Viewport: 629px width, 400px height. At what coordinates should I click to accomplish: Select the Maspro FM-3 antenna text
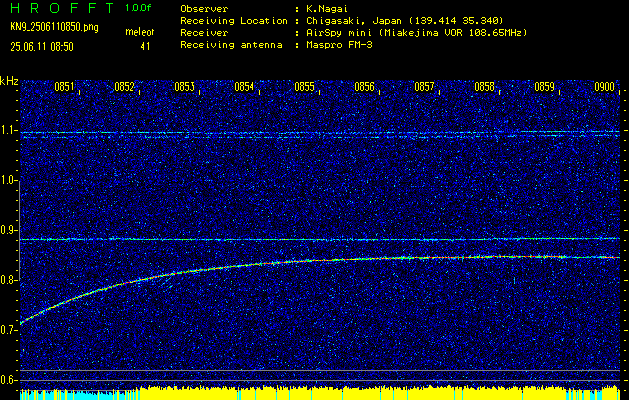pyautogui.click(x=339, y=45)
